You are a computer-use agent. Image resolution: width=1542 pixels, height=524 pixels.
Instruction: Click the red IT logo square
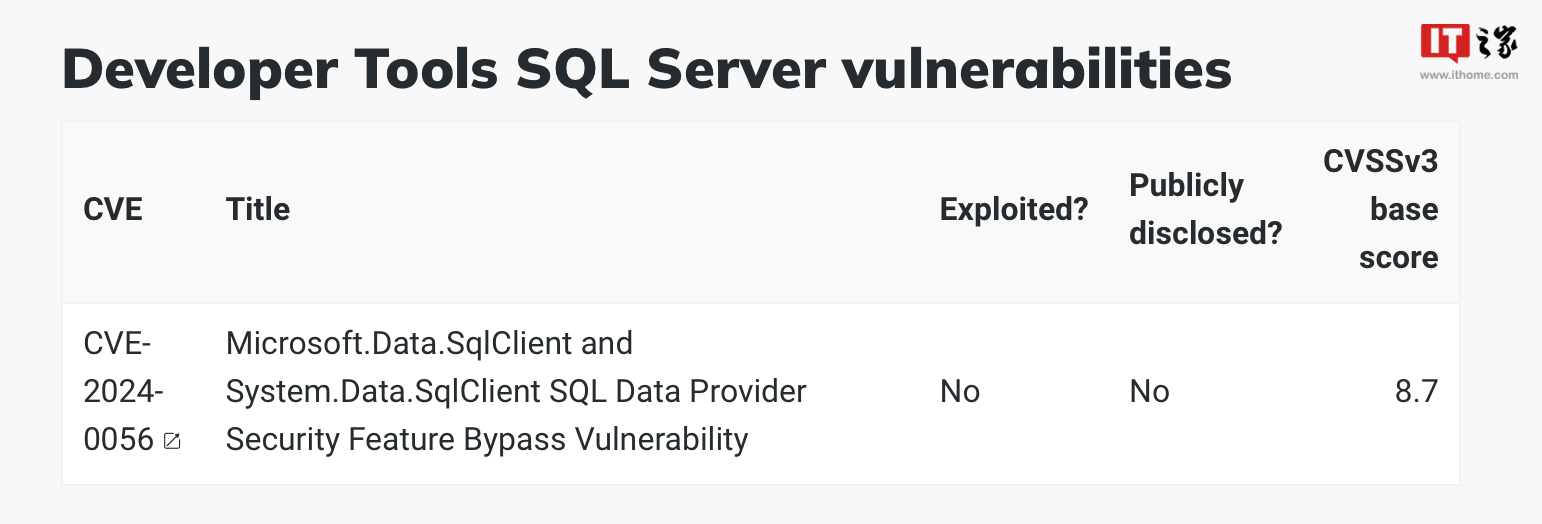1445,44
